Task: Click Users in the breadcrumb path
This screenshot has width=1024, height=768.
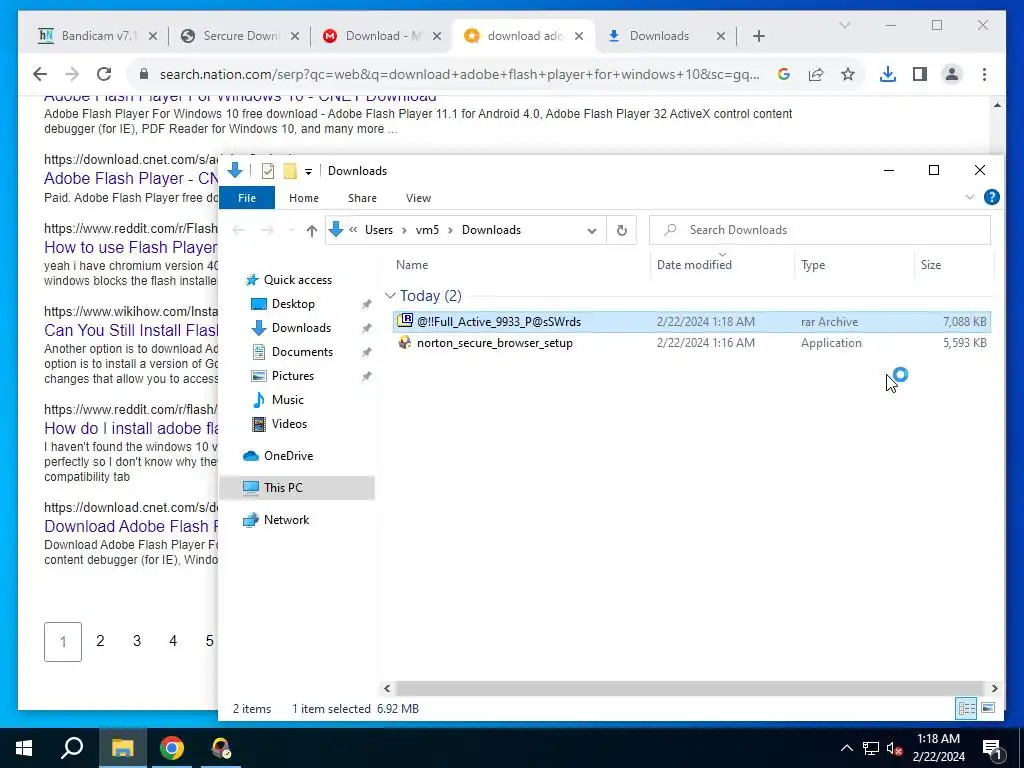Action: pyautogui.click(x=379, y=230)
